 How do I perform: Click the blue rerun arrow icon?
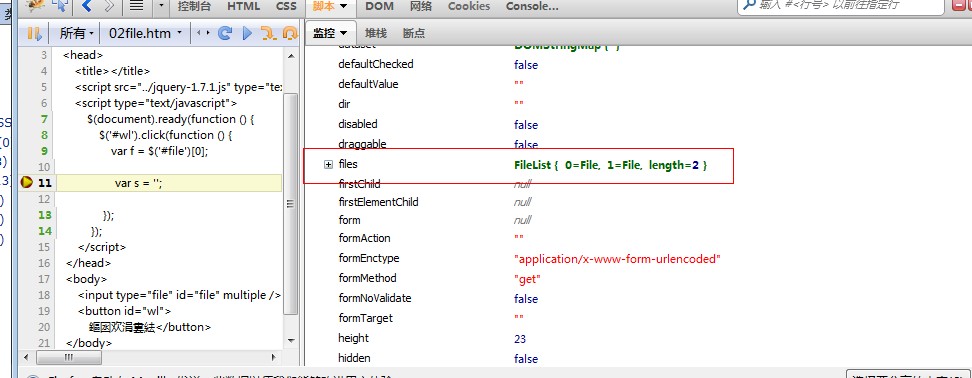[226, 33]
